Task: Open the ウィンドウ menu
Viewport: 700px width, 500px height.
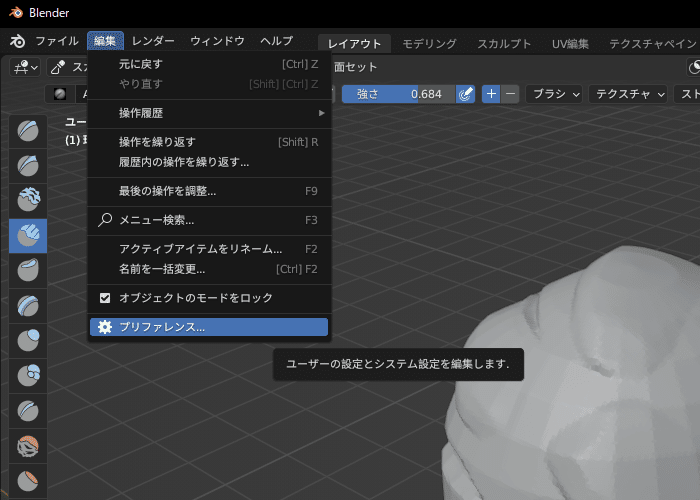Action: 217,41
